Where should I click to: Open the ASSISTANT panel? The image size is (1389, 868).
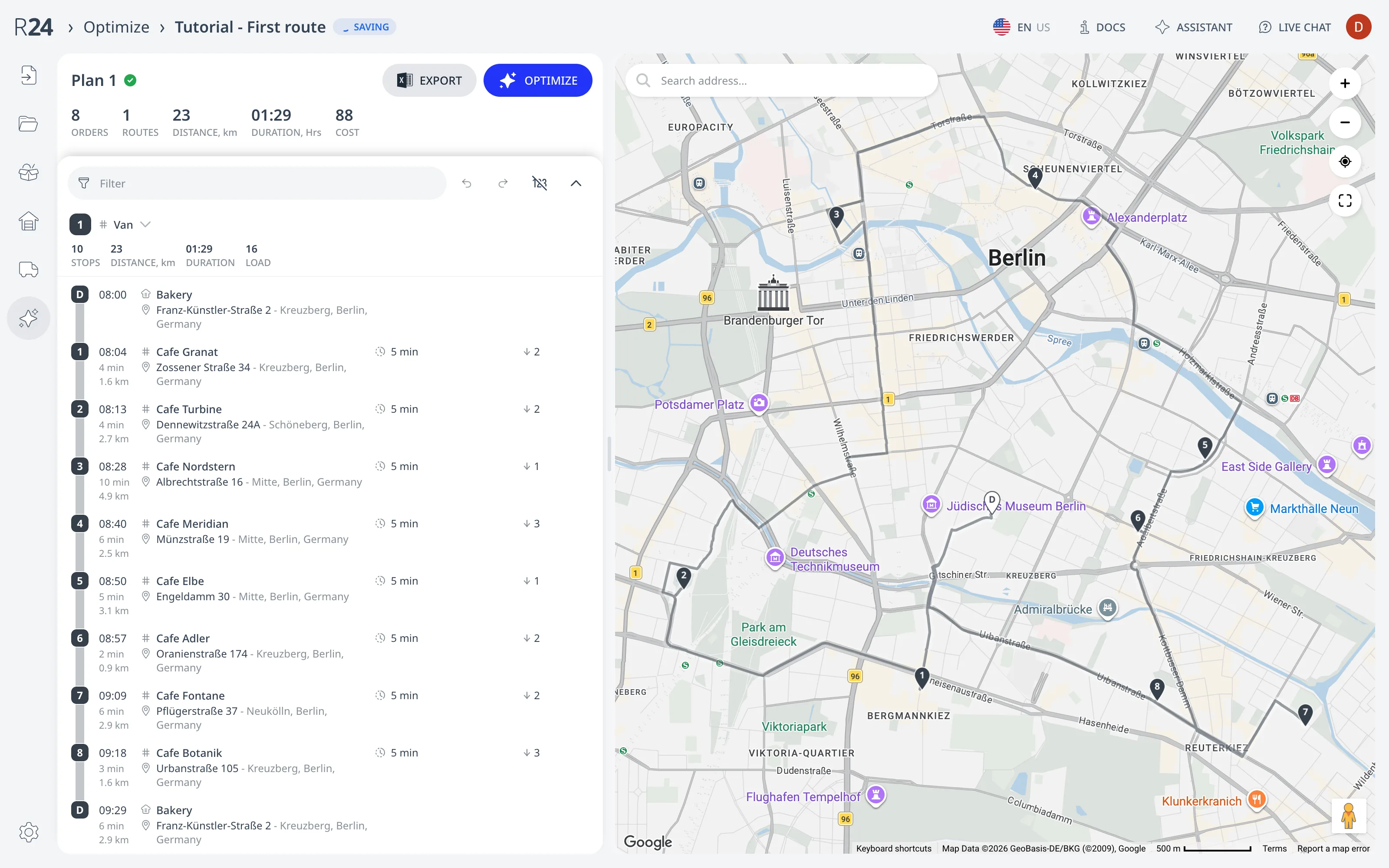click(x=1193, y=27)
